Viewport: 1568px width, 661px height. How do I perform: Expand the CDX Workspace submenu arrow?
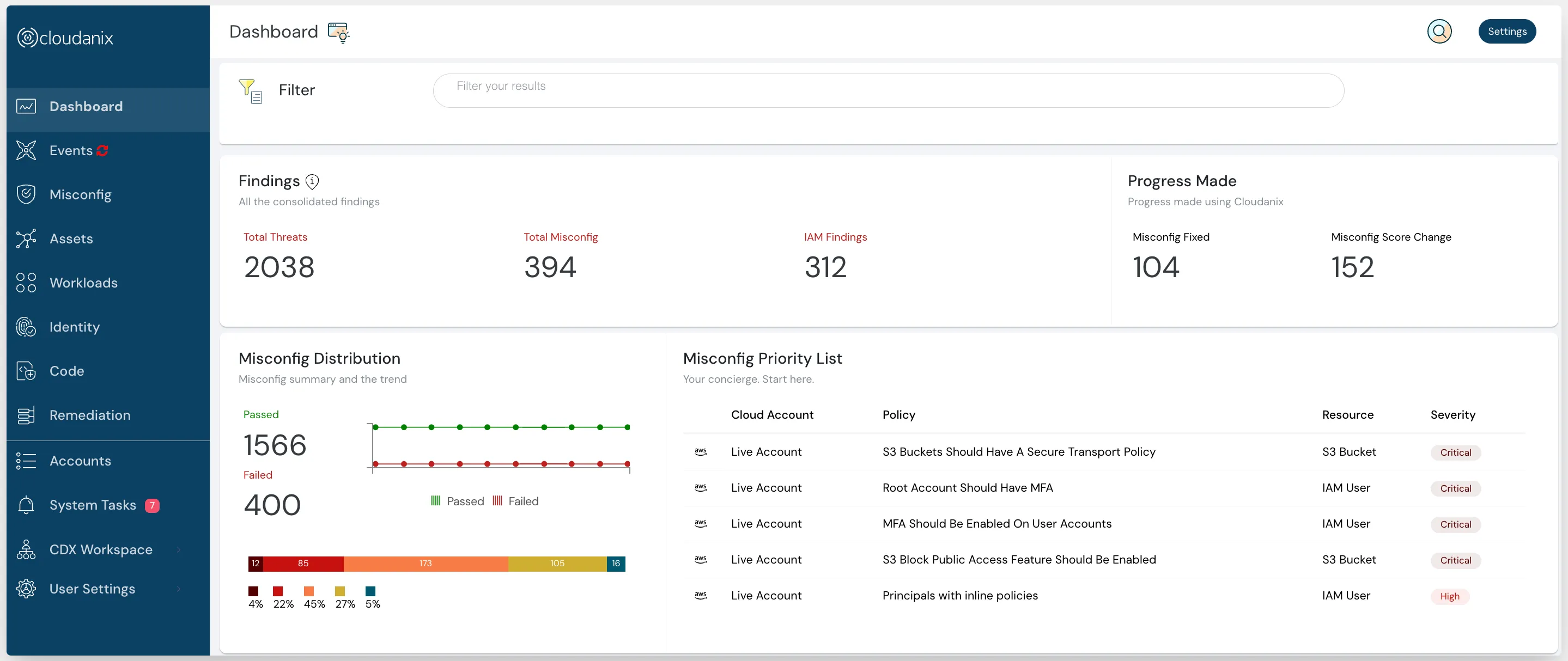178,550
